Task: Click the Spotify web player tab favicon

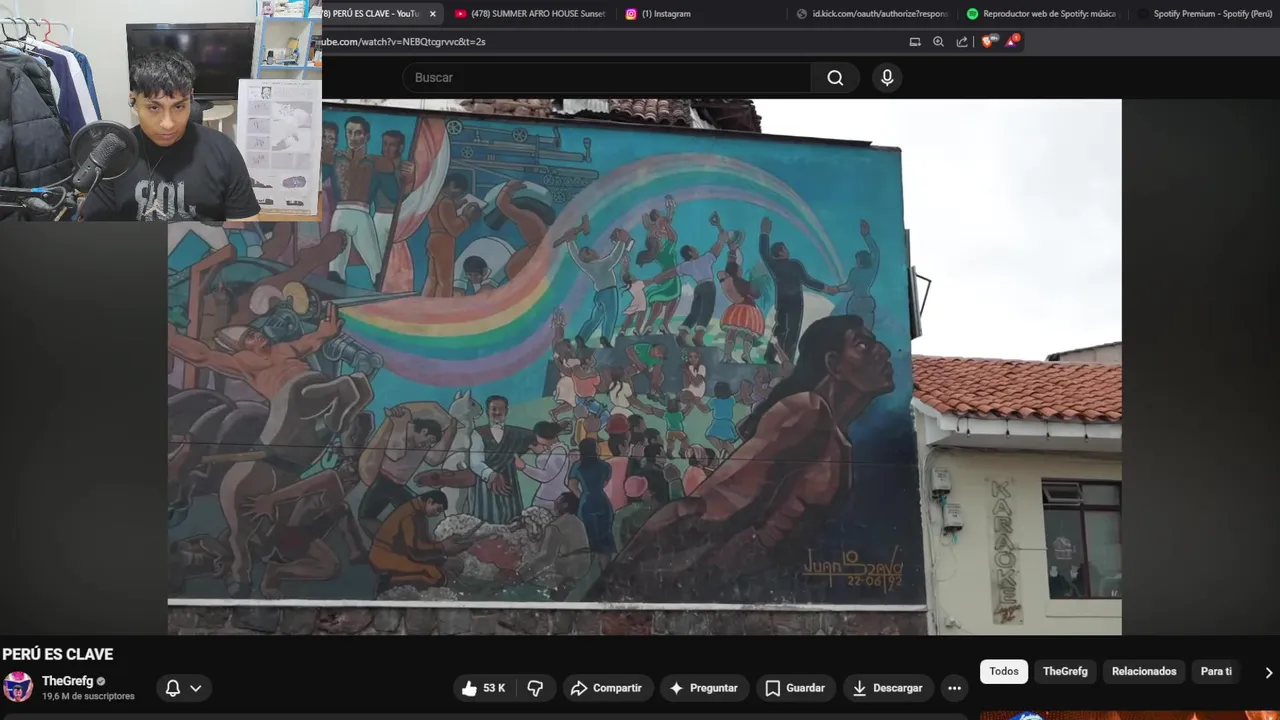Action: point(973,14)
